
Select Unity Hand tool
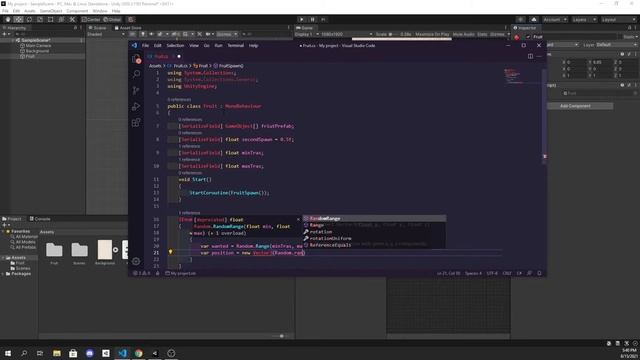8,20
